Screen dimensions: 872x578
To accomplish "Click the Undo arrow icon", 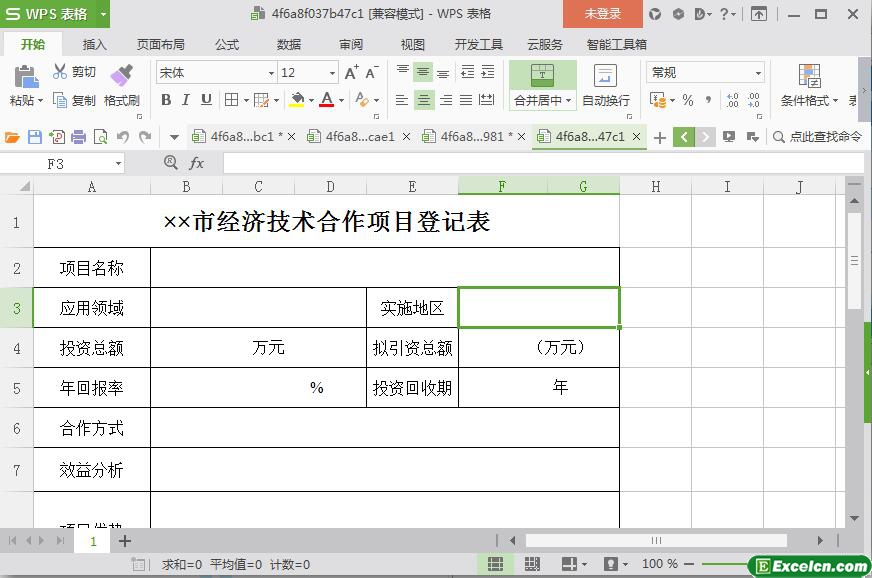I will (x=123, y=137).
